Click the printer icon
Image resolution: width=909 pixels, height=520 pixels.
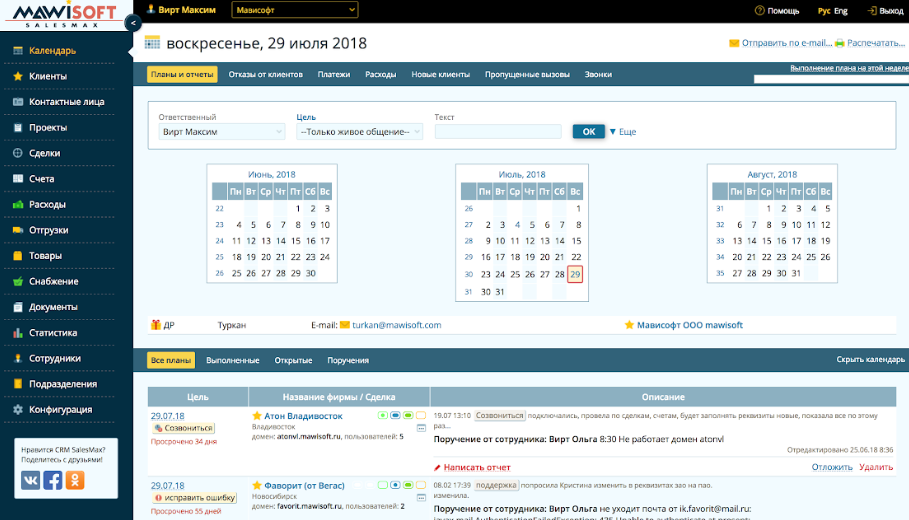tap(839, 43)
